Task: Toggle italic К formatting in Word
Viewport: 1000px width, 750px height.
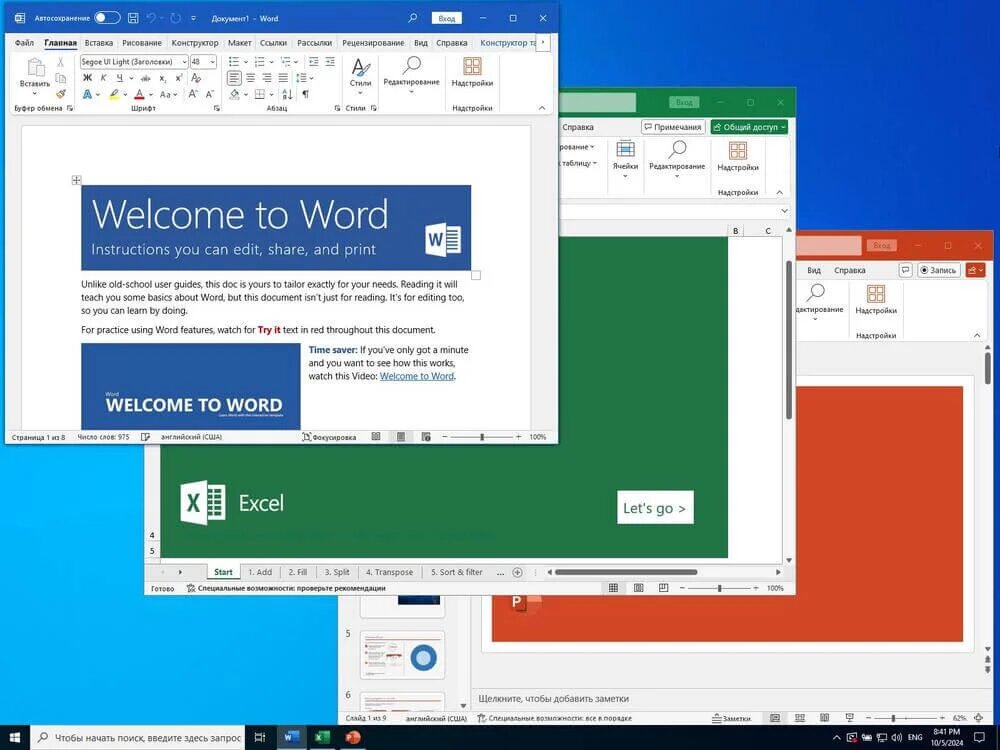Action: click(x=103, y=78)
